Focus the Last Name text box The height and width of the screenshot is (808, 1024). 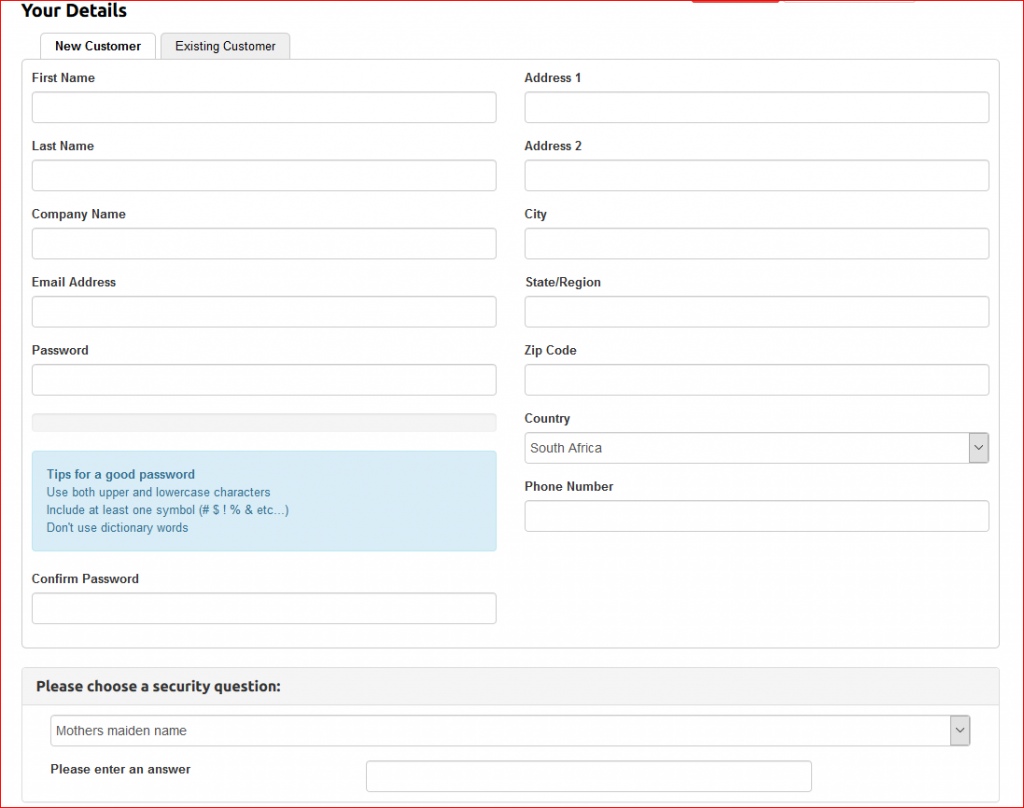click(264, 176)
